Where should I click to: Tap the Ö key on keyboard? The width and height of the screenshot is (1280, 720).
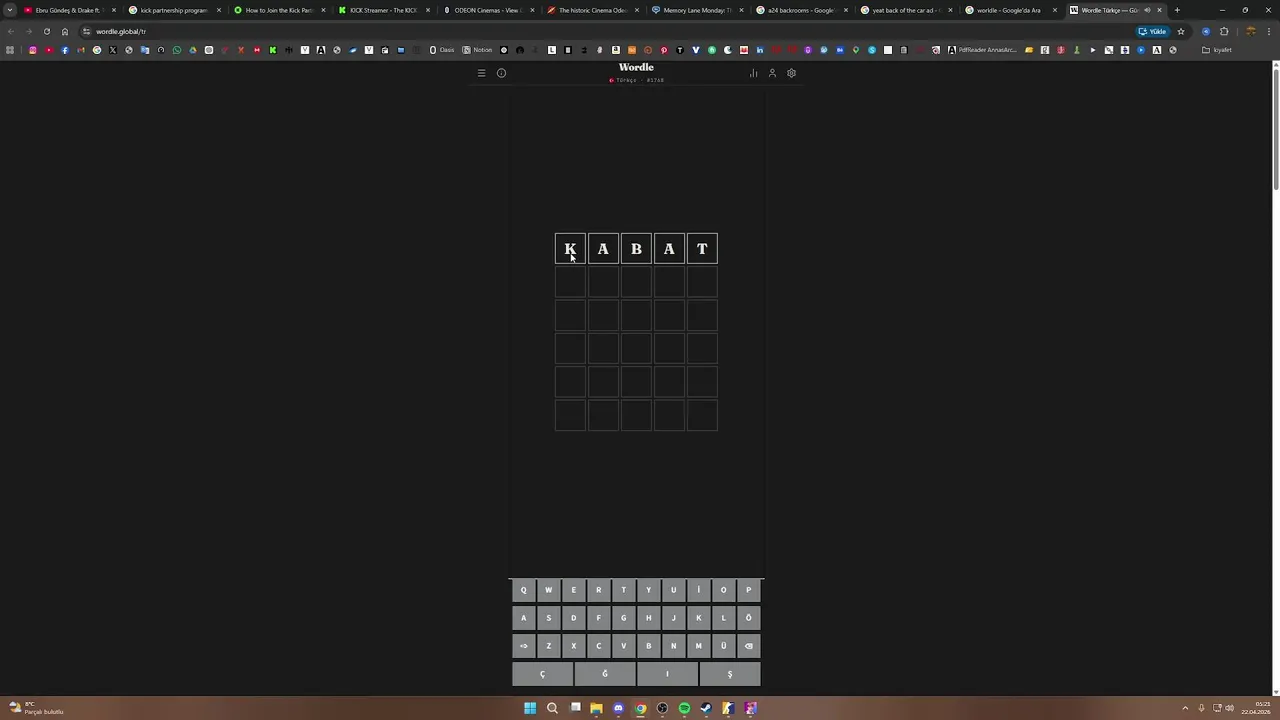point(748,618)
